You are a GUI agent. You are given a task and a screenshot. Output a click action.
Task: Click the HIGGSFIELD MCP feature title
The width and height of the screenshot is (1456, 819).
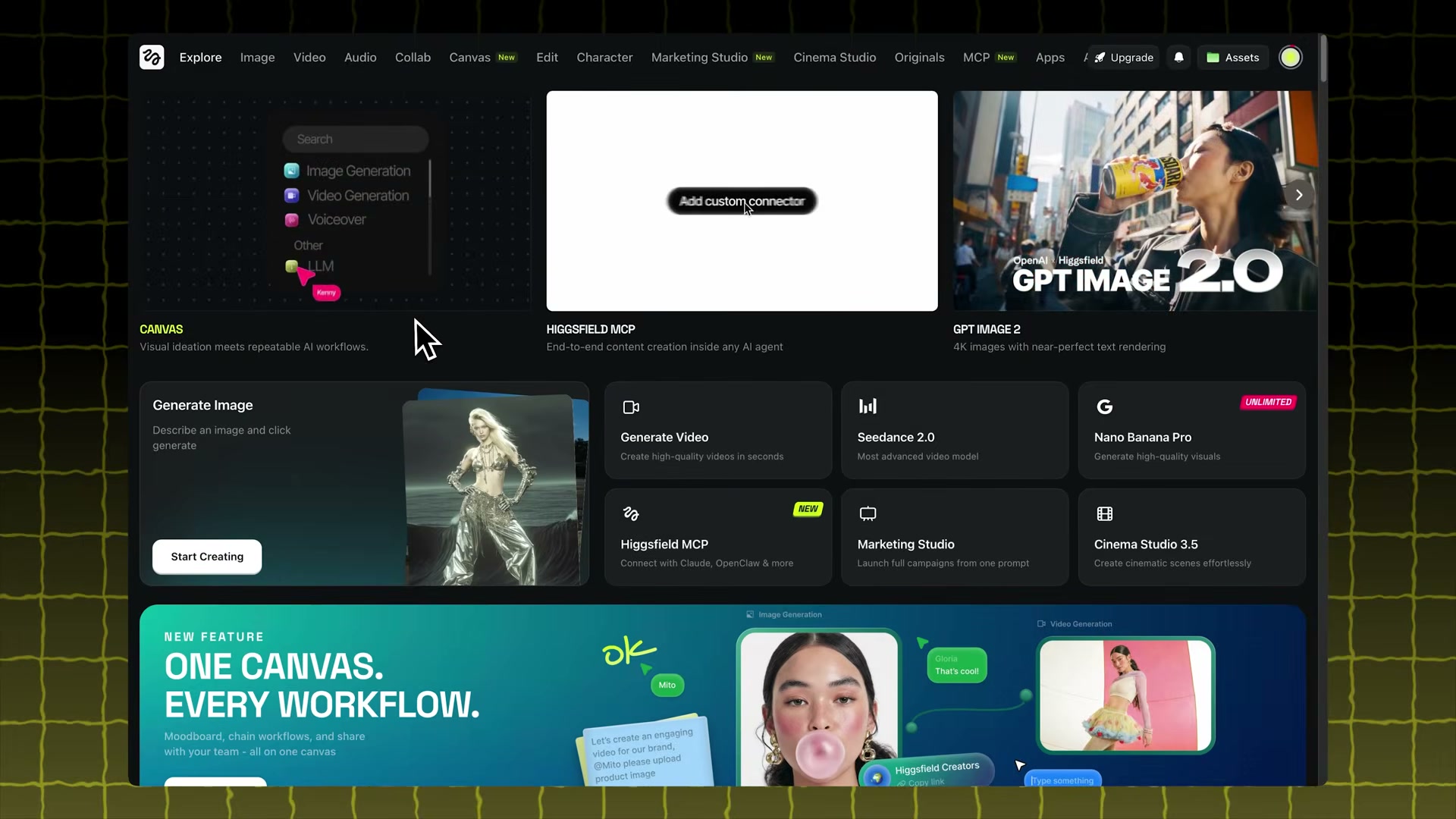(591, 329)
